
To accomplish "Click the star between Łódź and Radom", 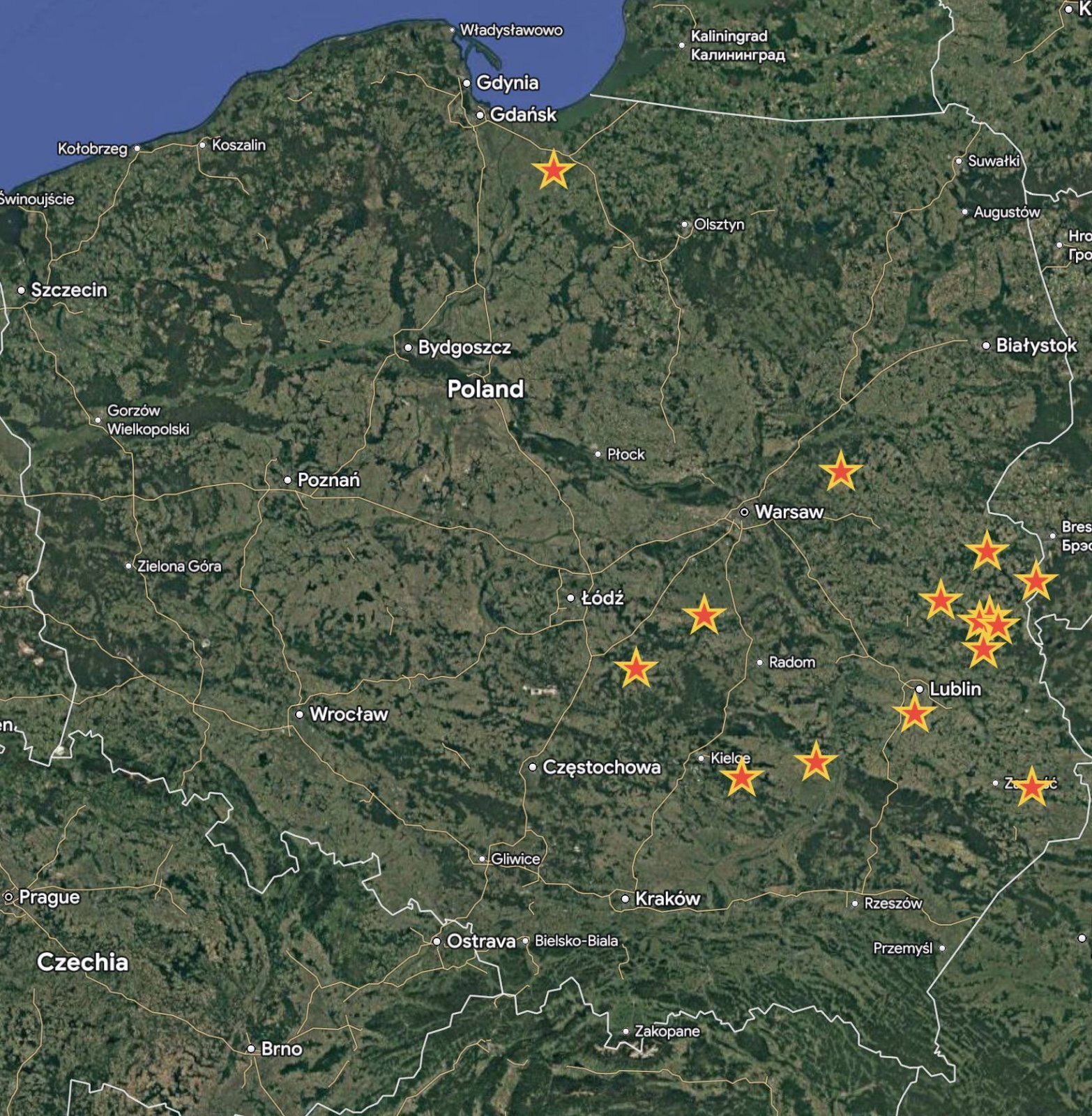I will (704, 615).
